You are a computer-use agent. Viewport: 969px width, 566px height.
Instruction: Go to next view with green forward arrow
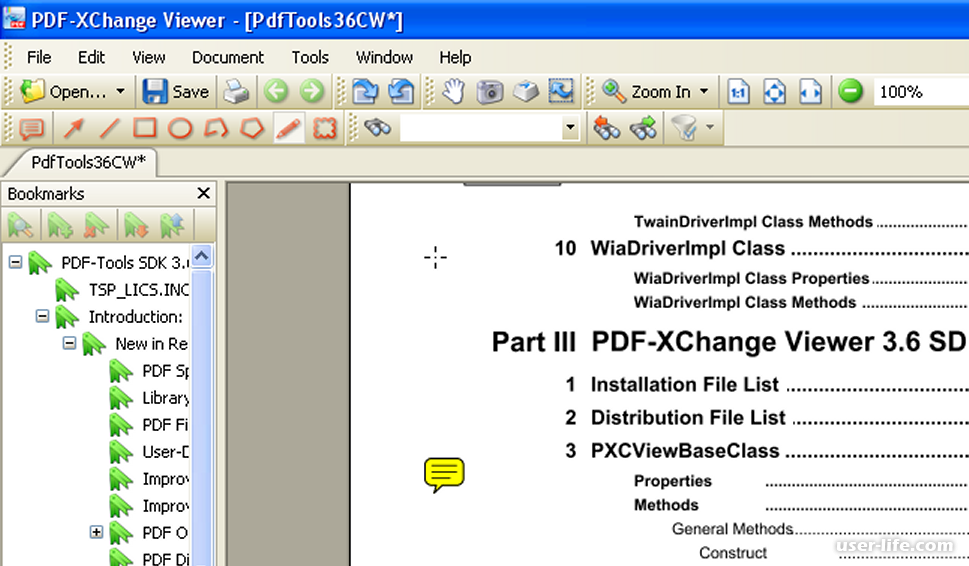click(311, 92)
